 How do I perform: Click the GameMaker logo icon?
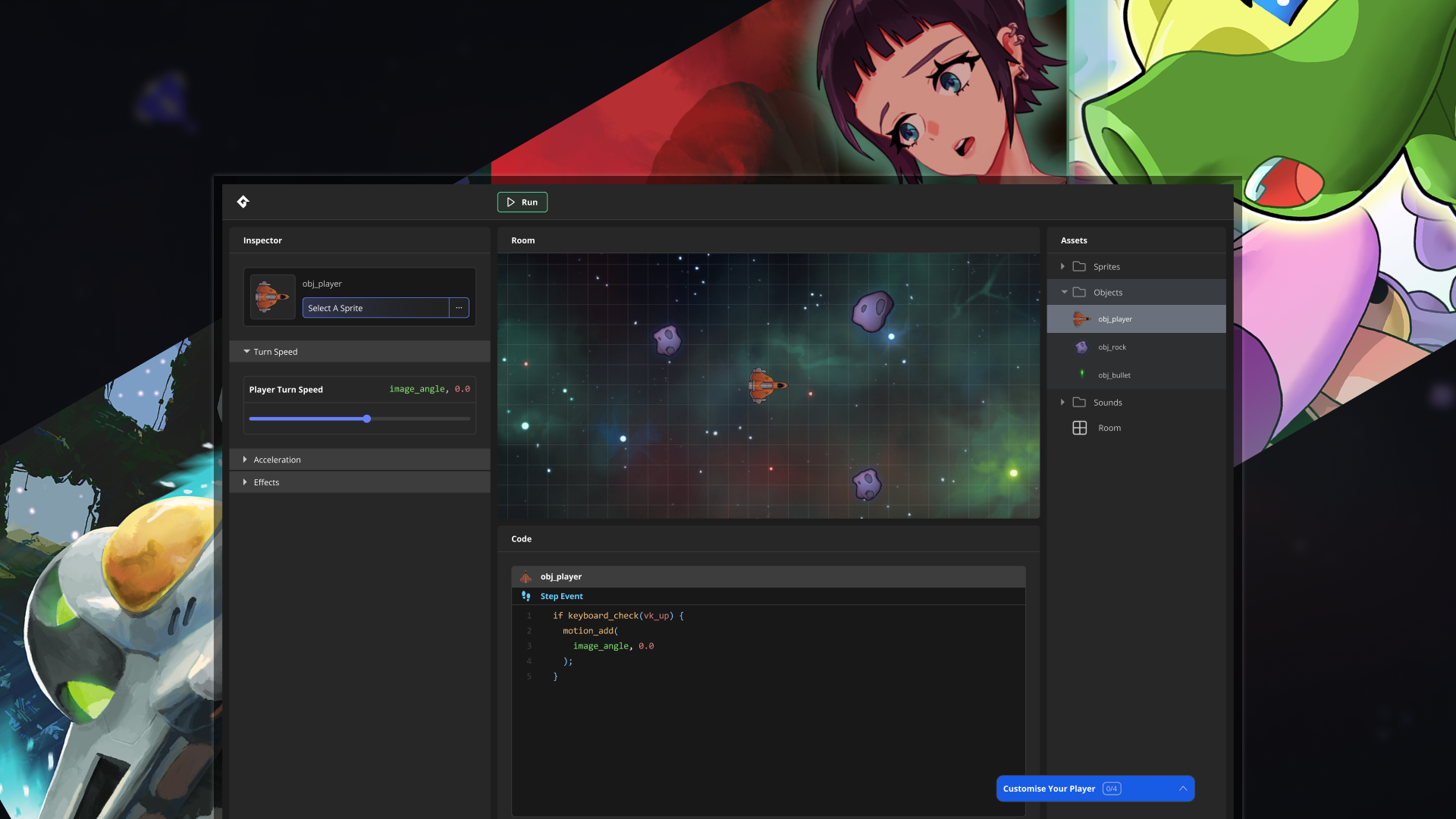pyautogui.click(x=243, y=202)
